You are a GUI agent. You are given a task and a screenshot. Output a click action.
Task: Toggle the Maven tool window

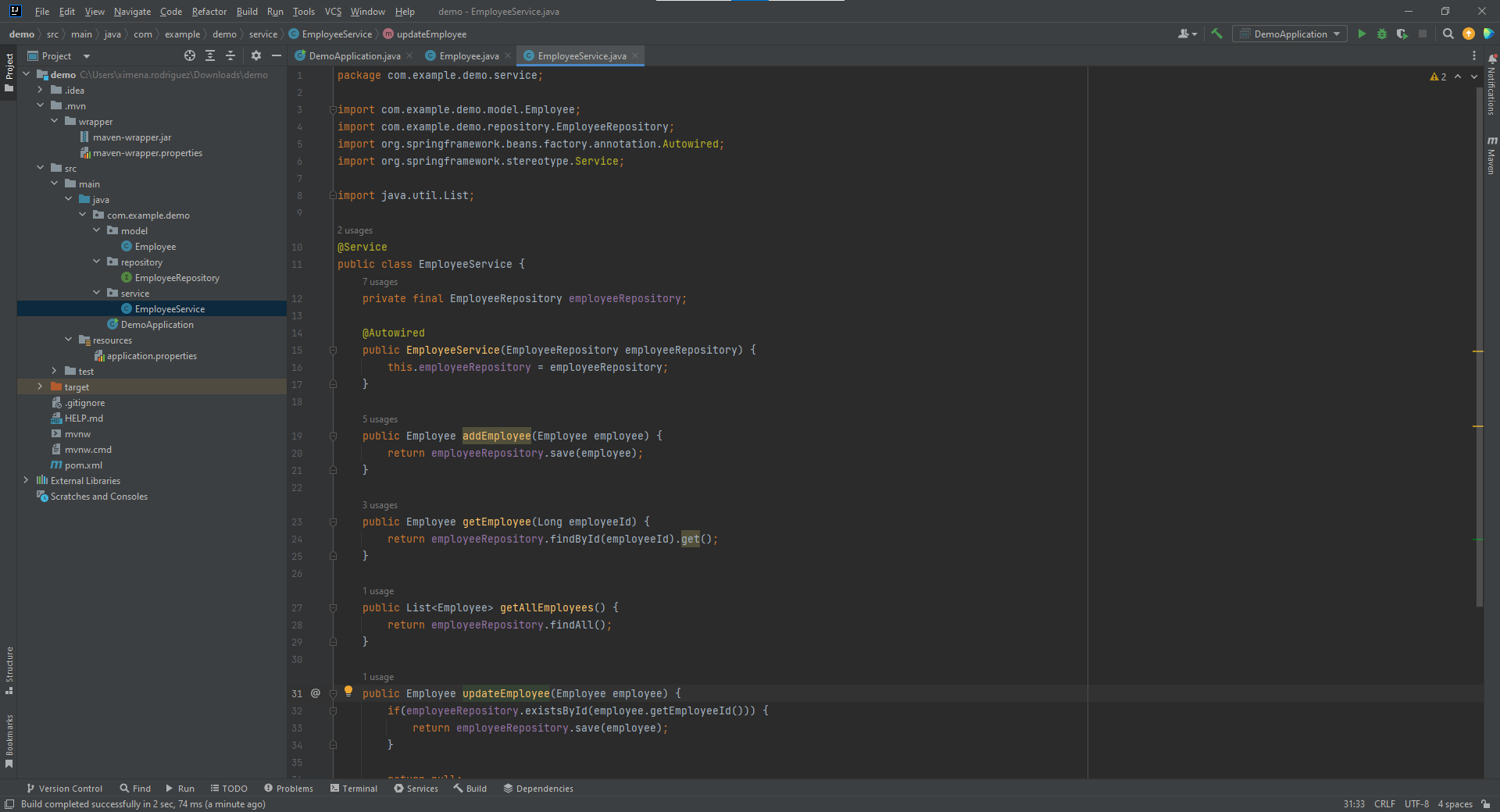[1491, 155]
